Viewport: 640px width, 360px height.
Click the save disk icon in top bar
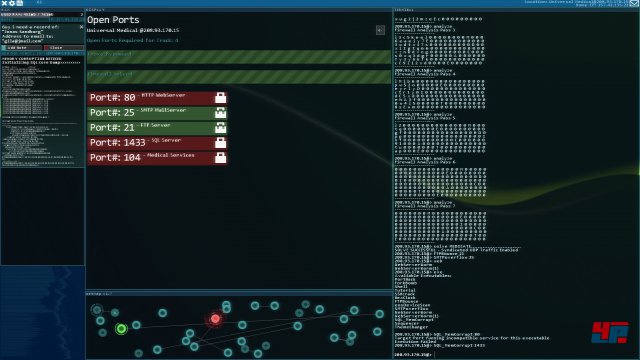click(19, 3)
